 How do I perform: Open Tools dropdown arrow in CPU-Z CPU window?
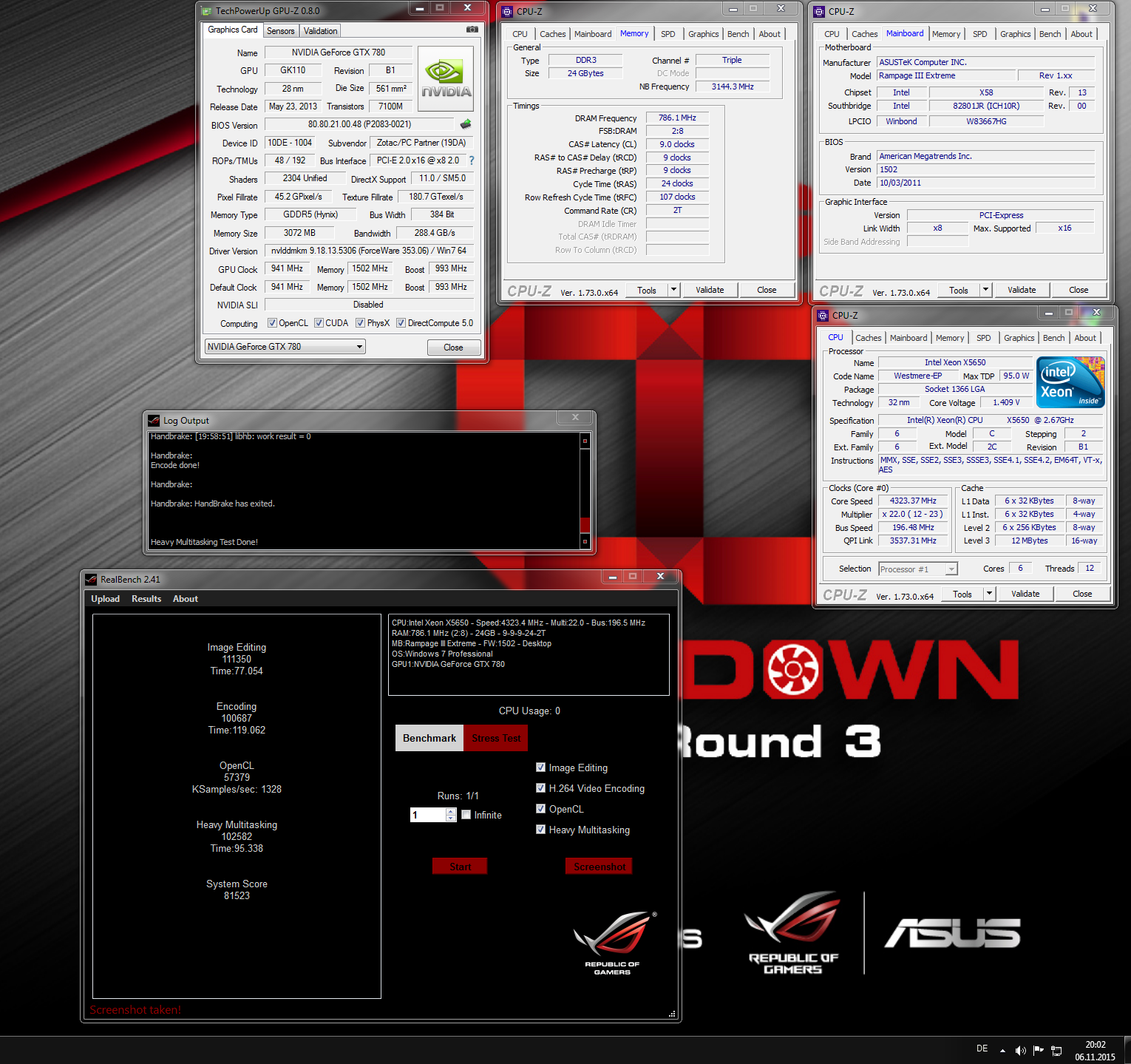point(989,594)
